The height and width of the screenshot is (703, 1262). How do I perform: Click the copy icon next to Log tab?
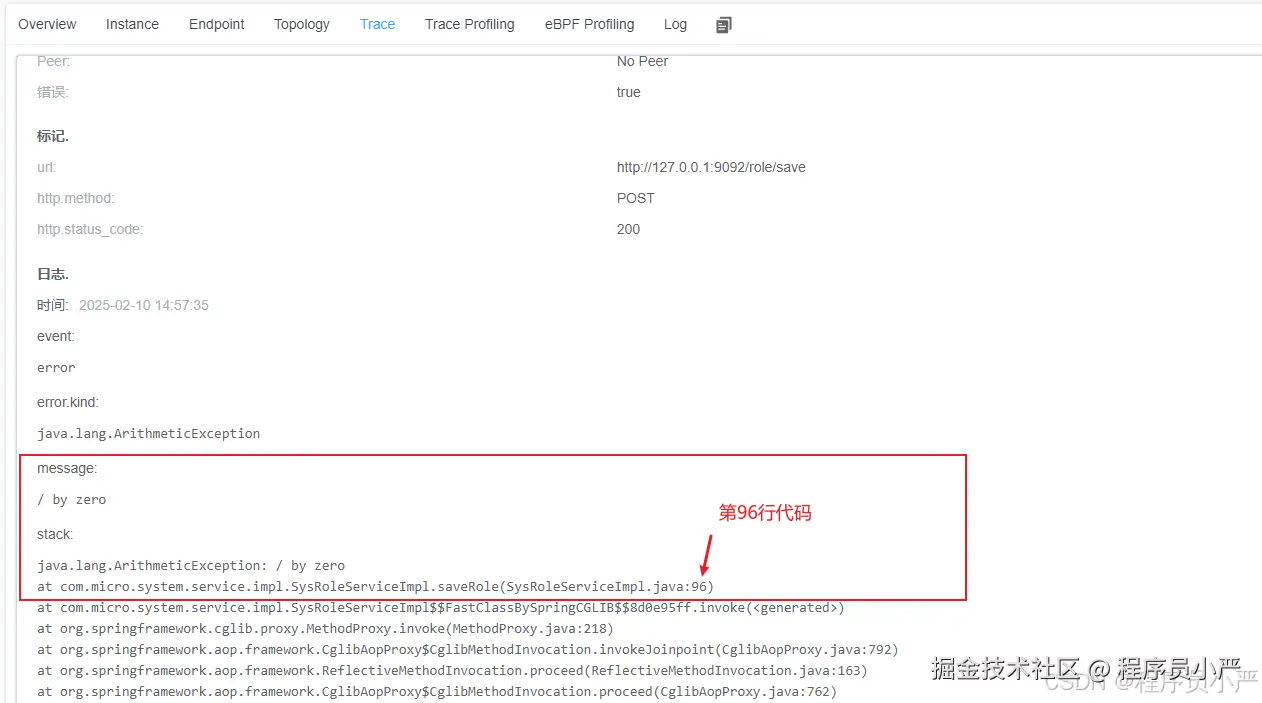(724, 25)
